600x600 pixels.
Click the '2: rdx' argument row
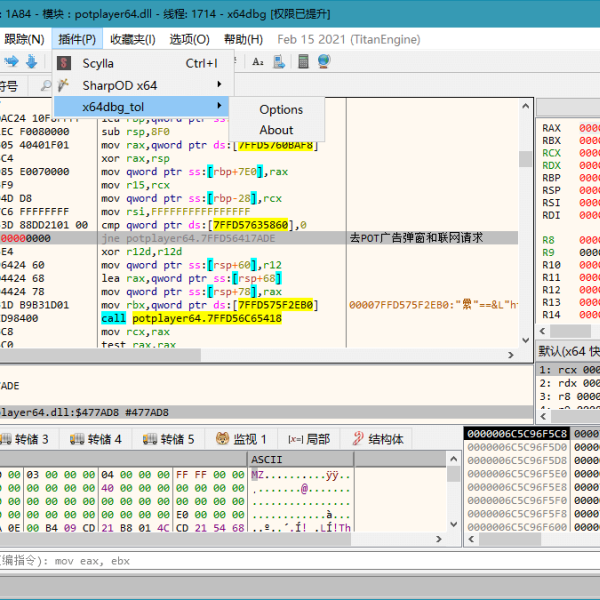(x=569, y=383)
